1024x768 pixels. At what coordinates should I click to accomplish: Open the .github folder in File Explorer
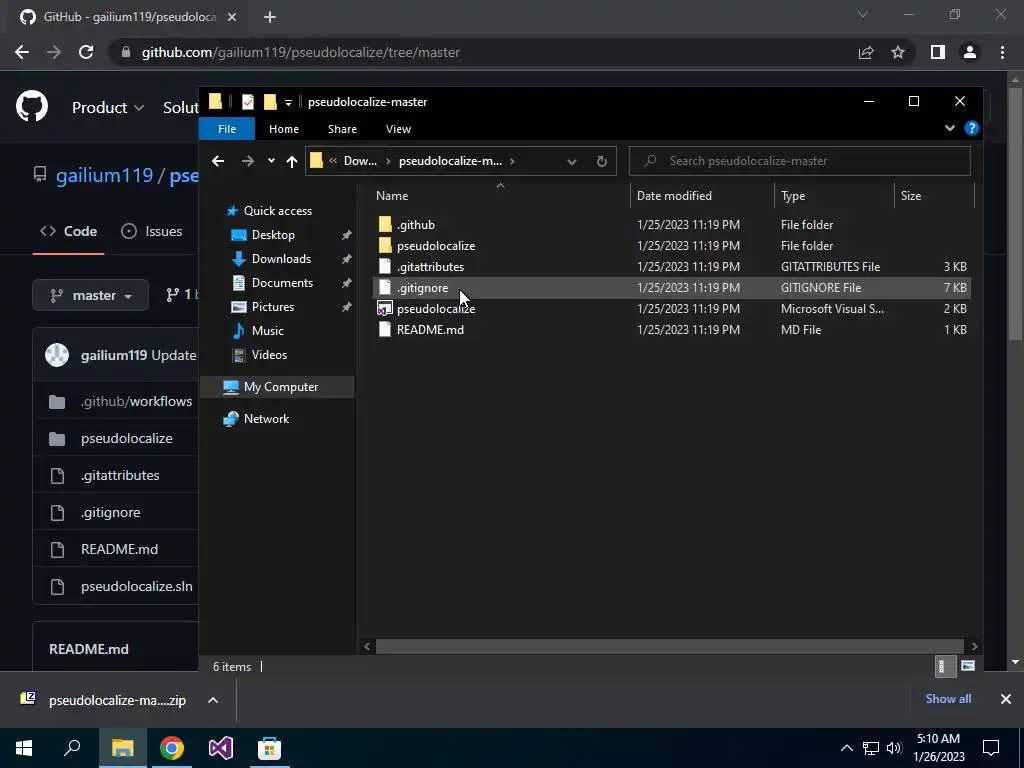[x=415, y=225]
